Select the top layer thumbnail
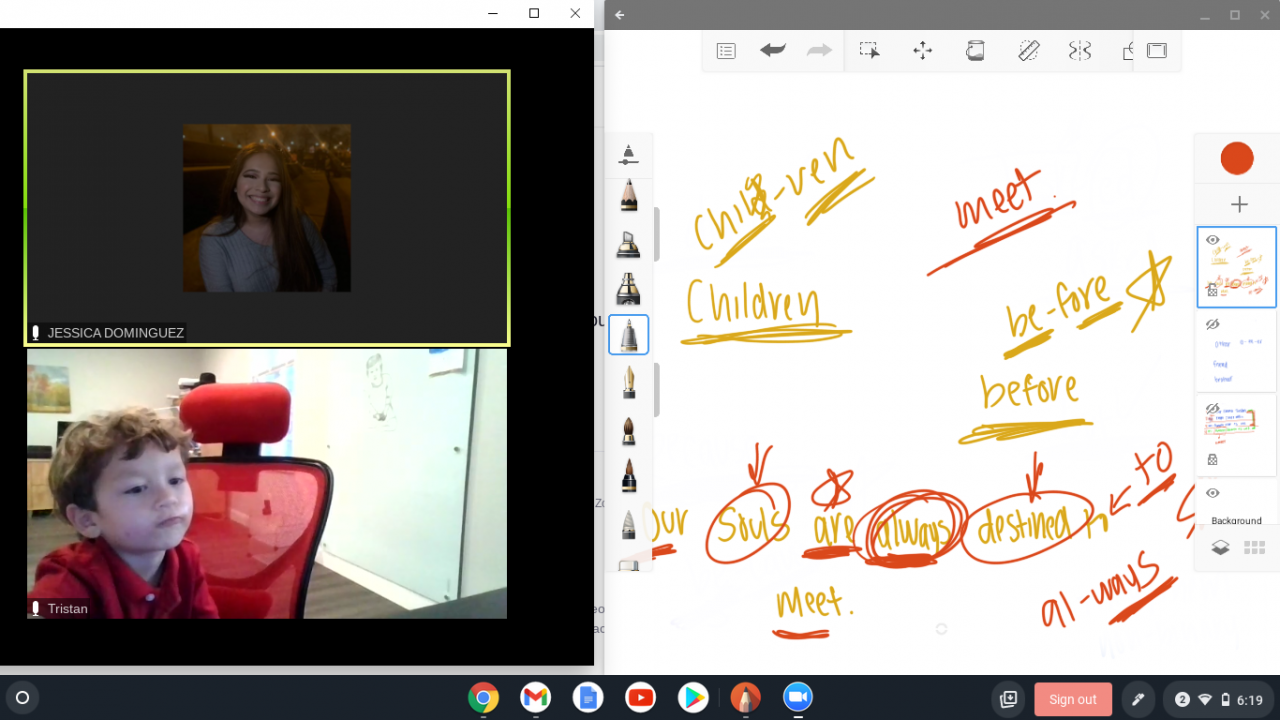The image size is (1280, 720). (x=1236, y=267)
